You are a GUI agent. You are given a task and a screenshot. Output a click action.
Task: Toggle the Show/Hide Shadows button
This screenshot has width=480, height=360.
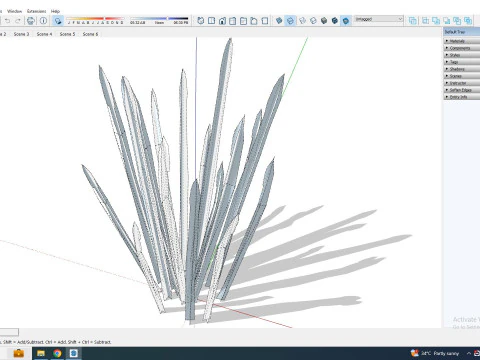coord(58,21)
